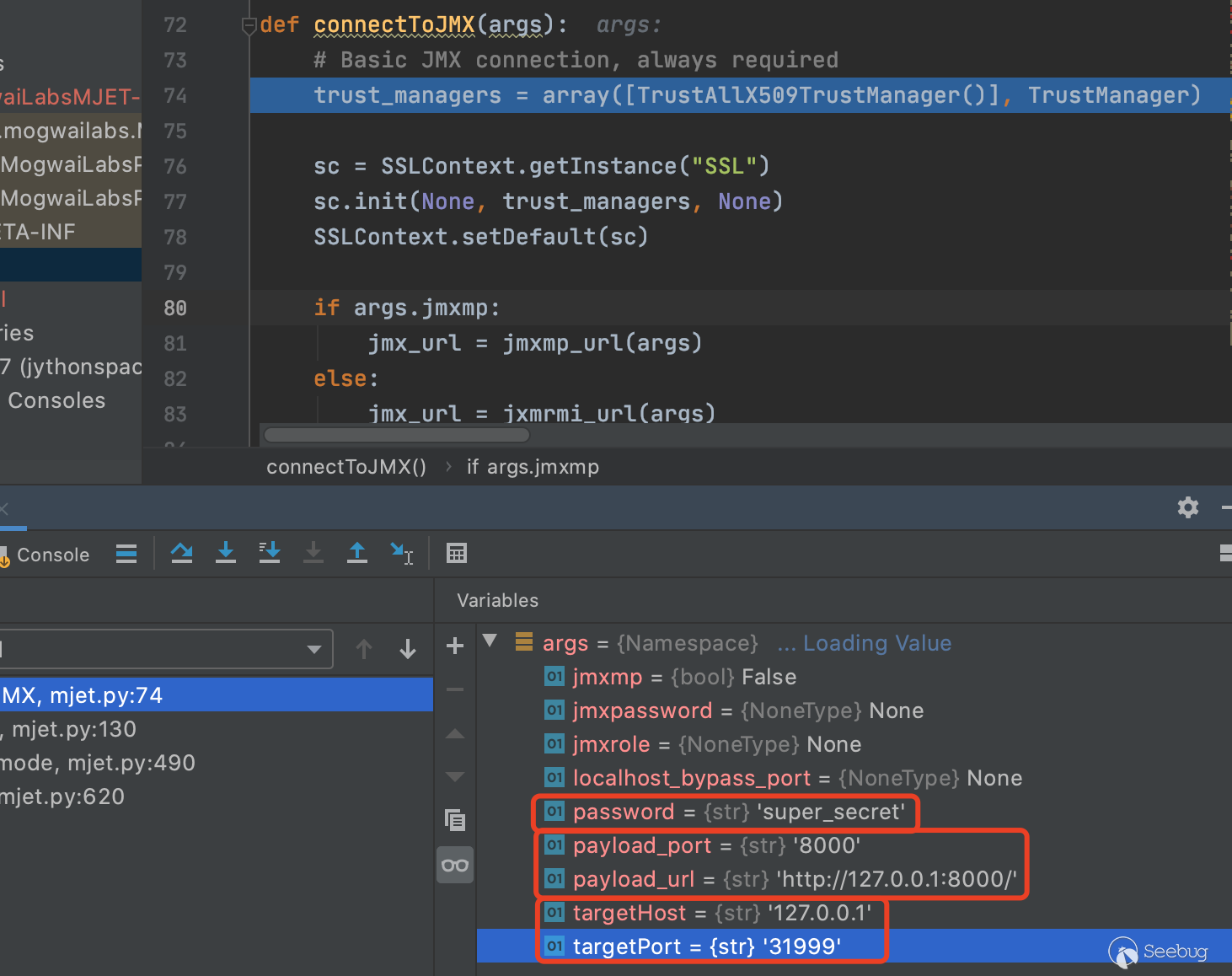Switch to the Console tab
Image resolution: width=1232 pixels, height=976 pixels.
coord(52,555)
